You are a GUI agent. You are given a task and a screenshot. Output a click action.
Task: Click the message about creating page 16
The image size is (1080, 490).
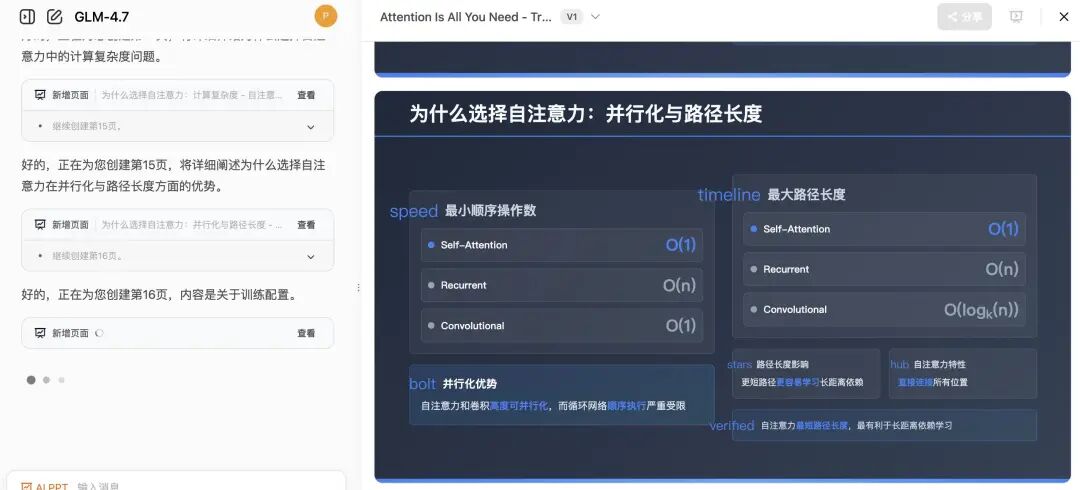pos(159,295)
